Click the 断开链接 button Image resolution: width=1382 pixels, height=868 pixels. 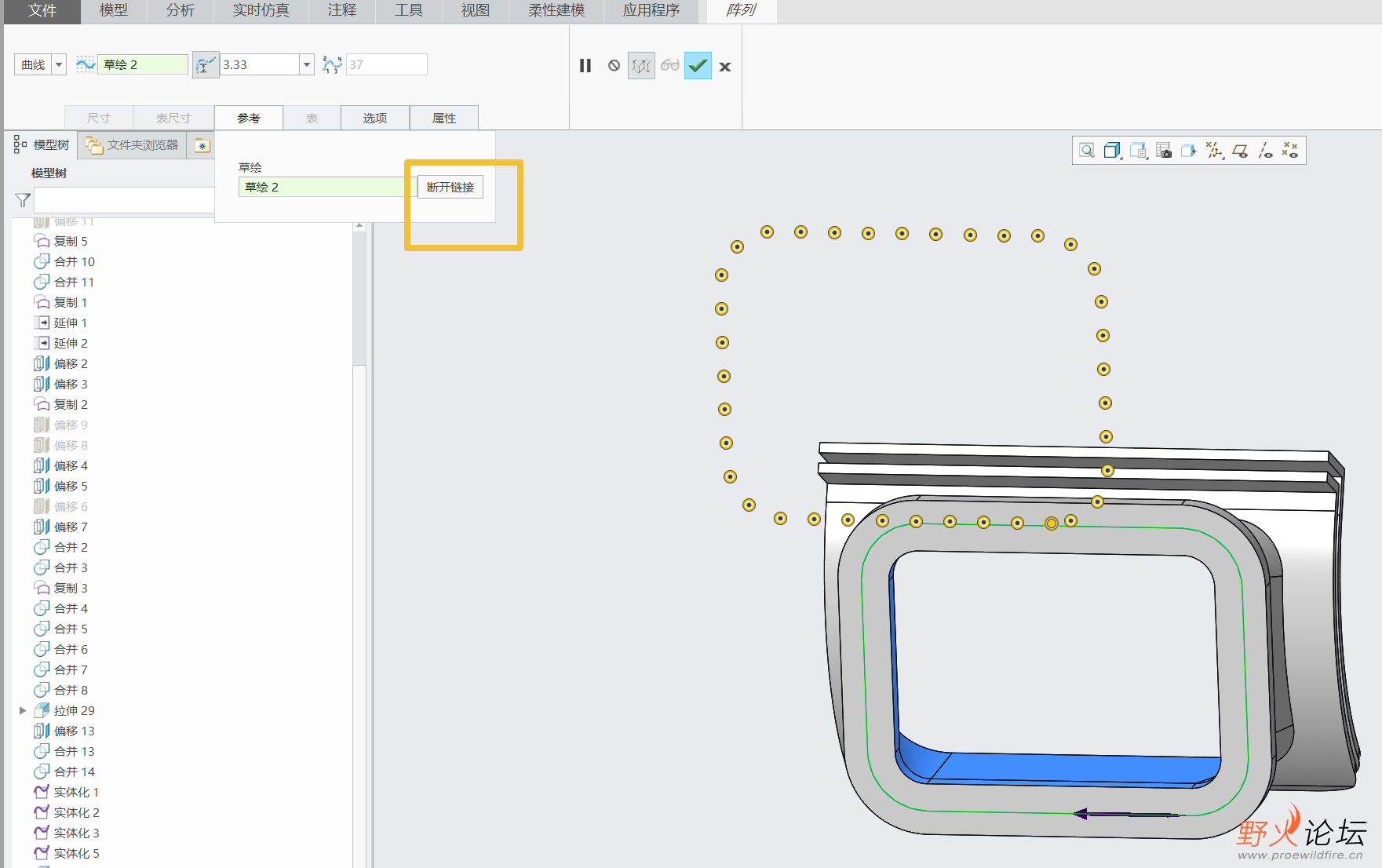pyautogui.click(x=450, y=187)
